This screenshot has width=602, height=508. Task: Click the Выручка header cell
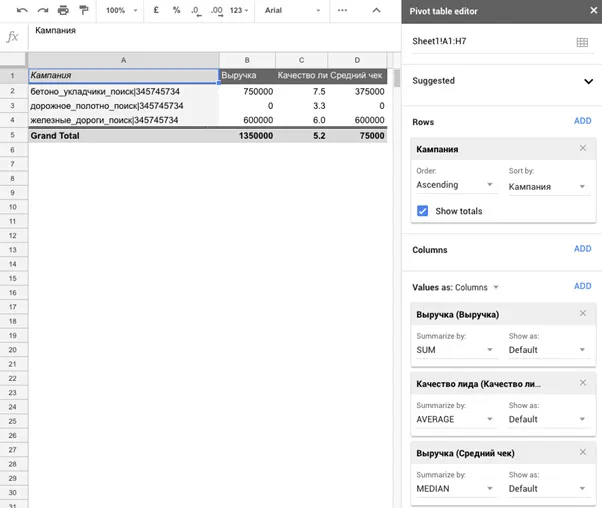247,76
